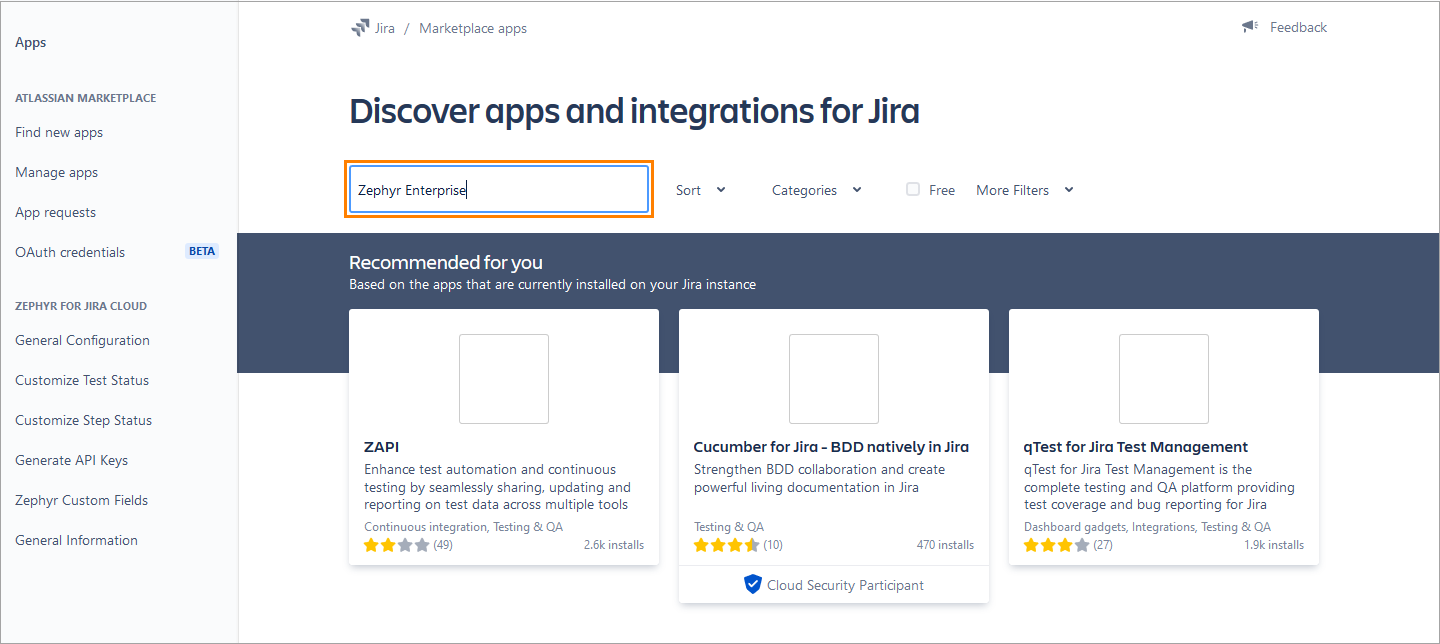Image resolution: width=1440 pixels, height=644 pixels.
Task: Open the qTest for Jira Test Management title
Action: (1136, 447)
